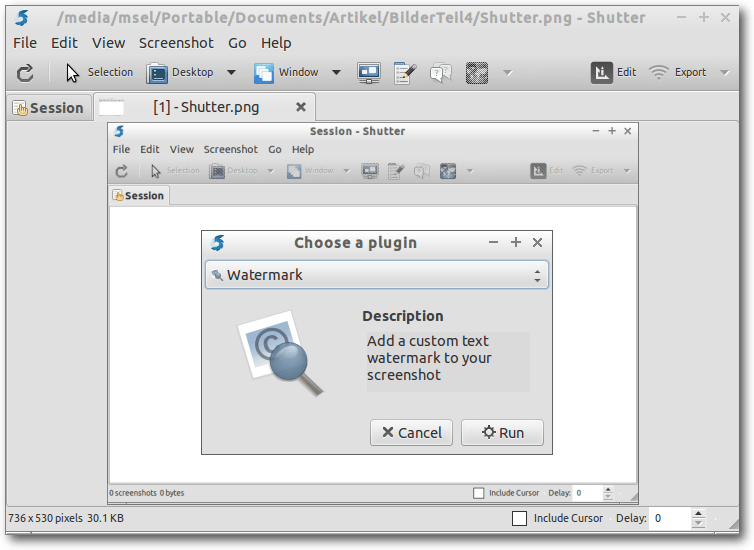Open the Edit menu in main window
Screen dimensions: 754x550
[64, 43]
